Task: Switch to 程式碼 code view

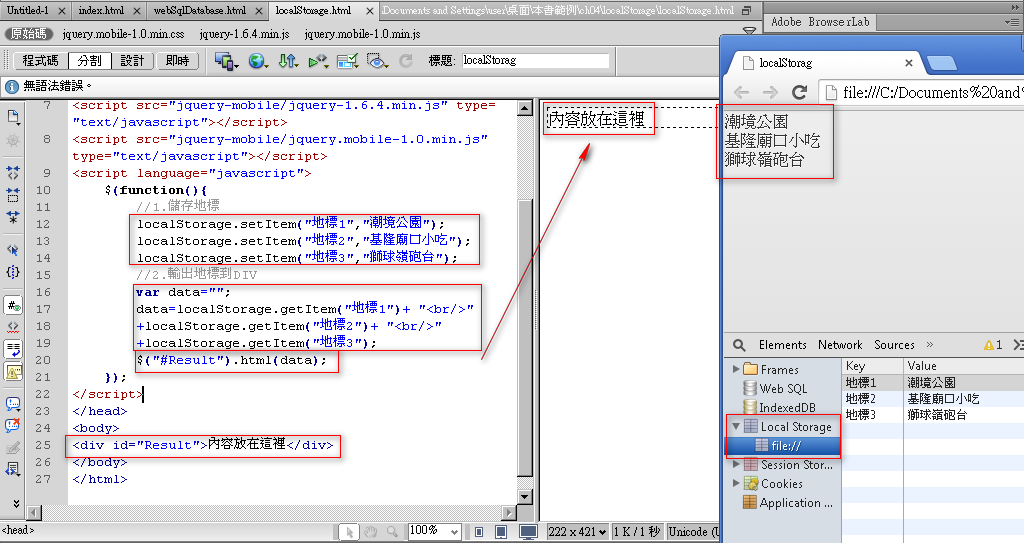Action: 40,61
